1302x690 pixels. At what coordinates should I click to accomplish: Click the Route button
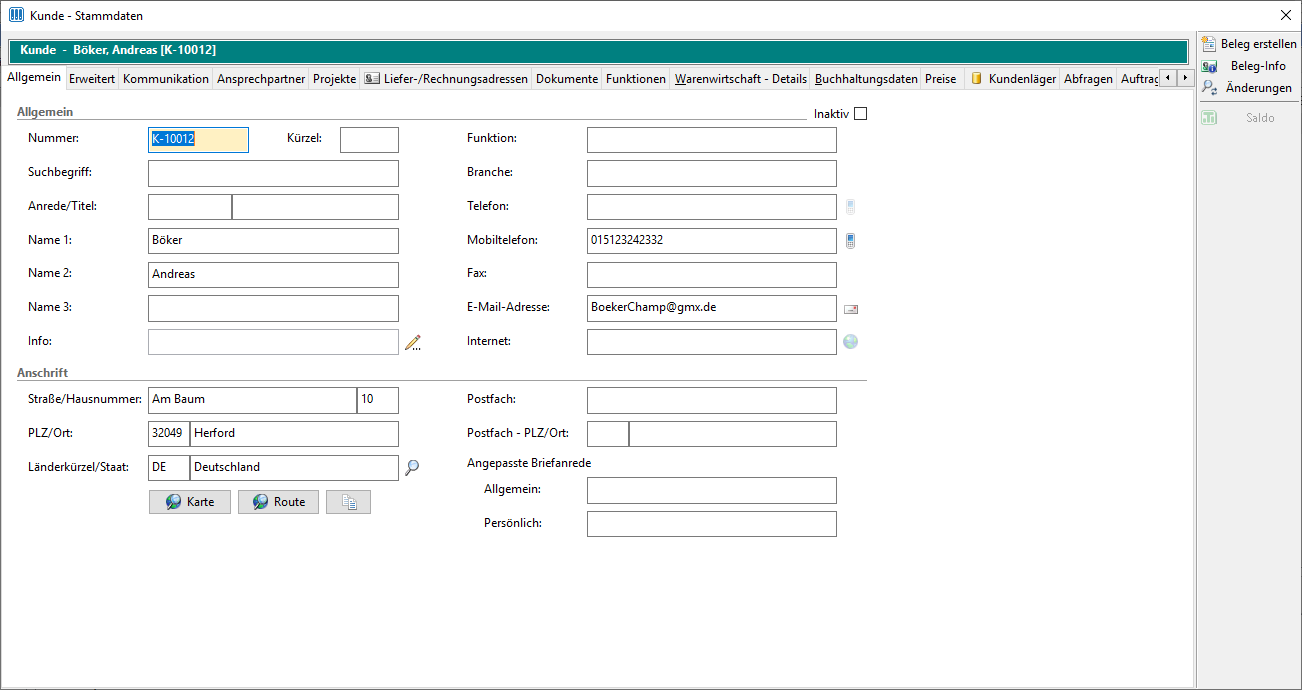tap(279, 502)
